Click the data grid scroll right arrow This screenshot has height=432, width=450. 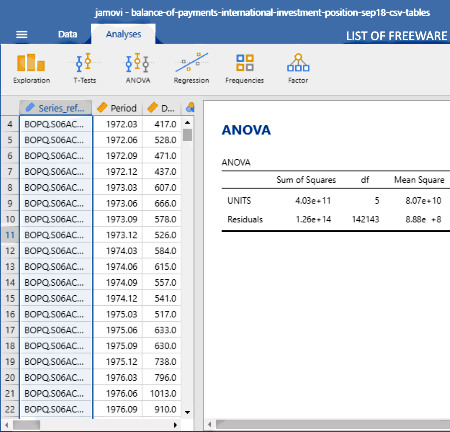(x=175, y=425)
